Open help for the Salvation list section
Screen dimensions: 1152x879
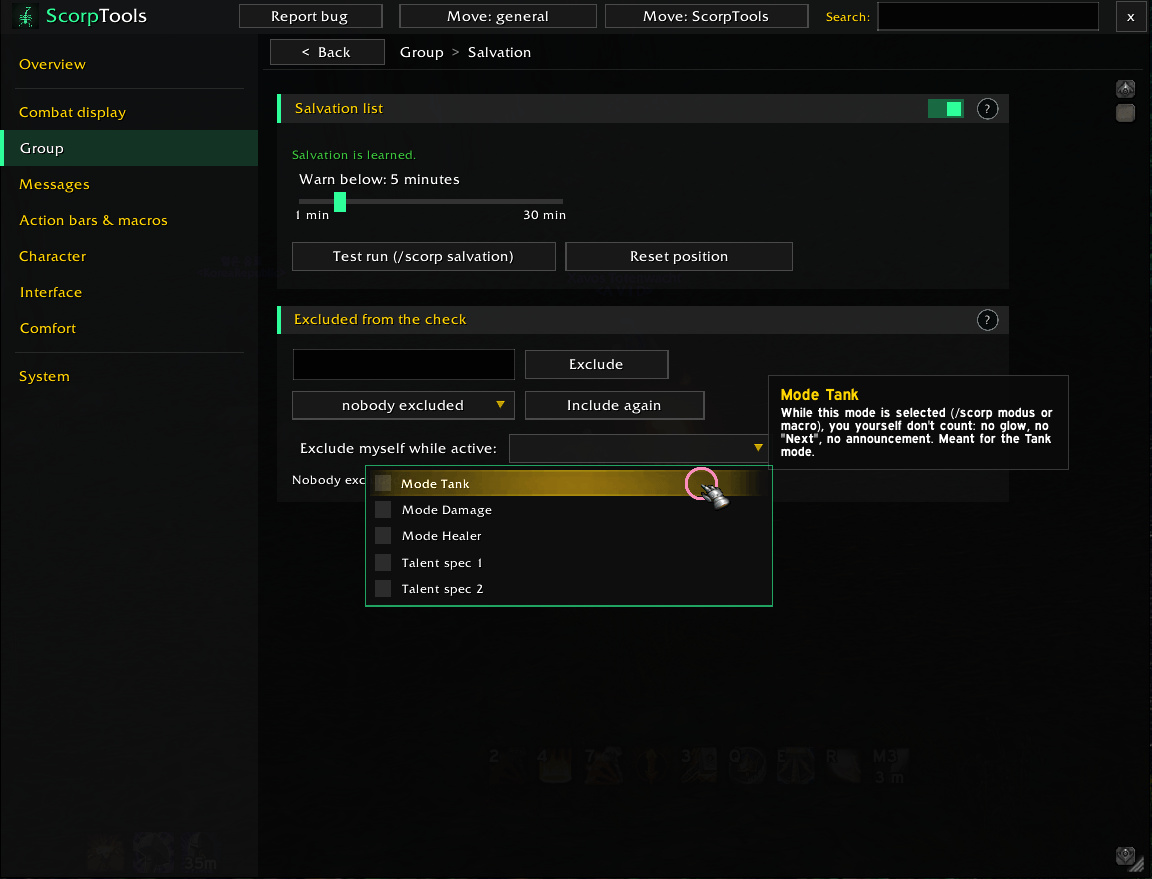pos(987,109)
